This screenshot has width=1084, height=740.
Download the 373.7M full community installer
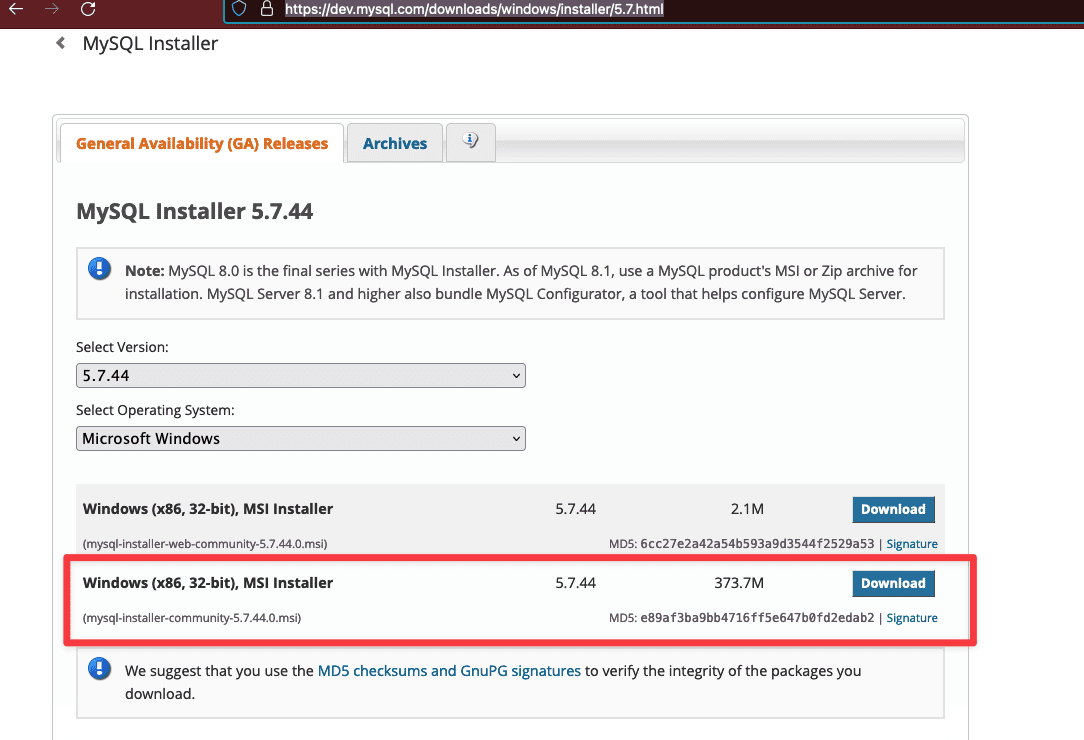tap(893, 583)
